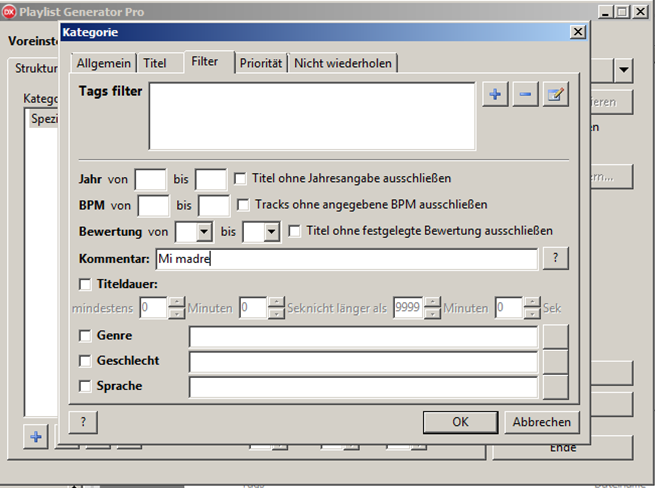Click the browse button next to Genre field
The height and width of the screenshot is (488, 655).
tap(555, 337)
